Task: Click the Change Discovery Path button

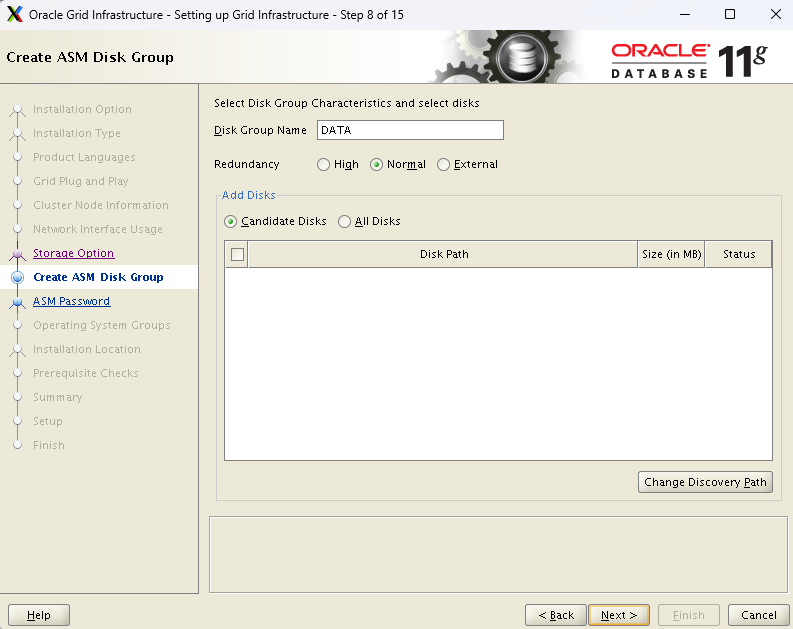Action: click(x=706, y=482)
